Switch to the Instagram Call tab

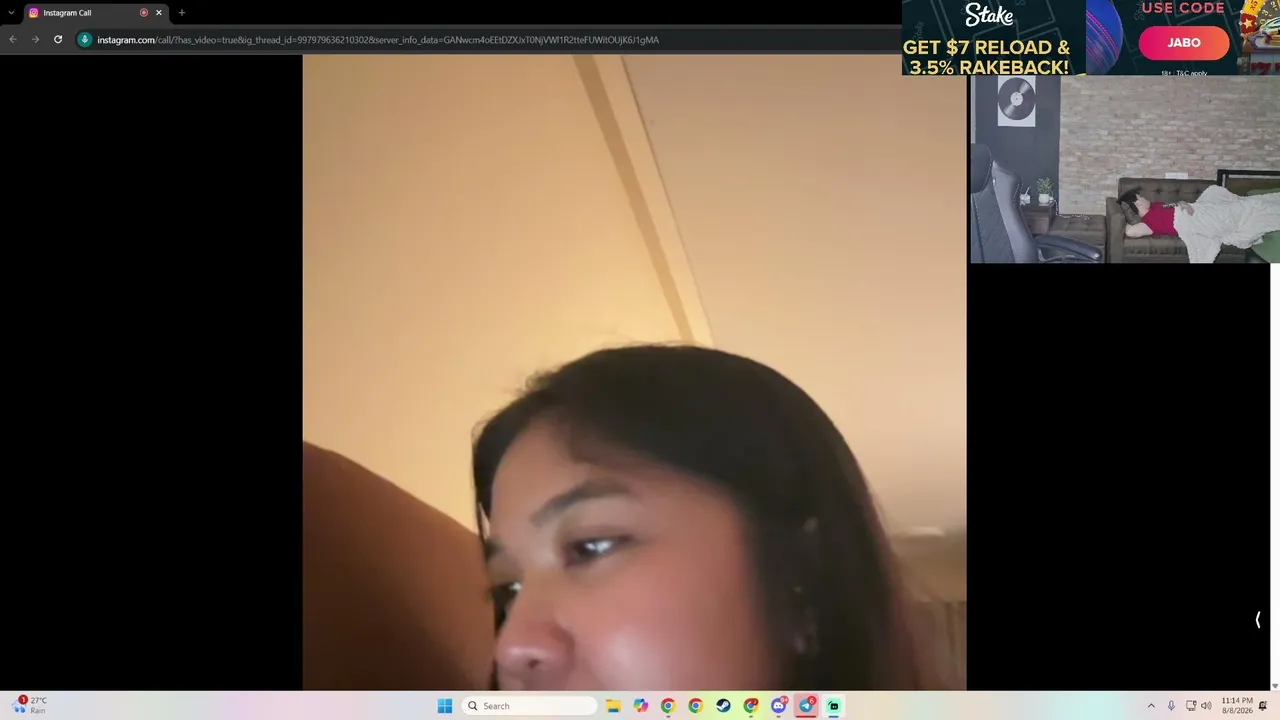pyautogui.click(x=95, y=13)
